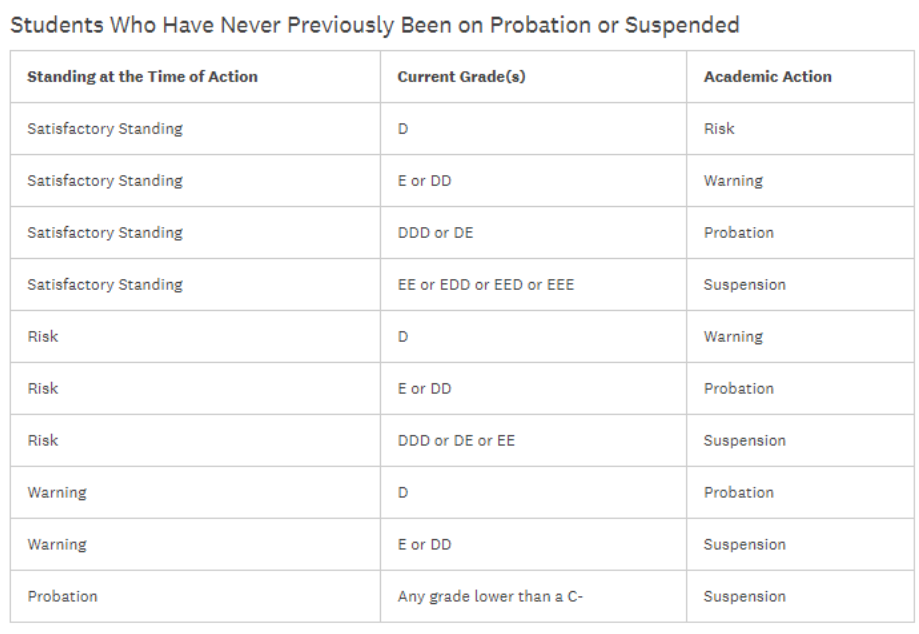This screenshot has height=634, width=919.
Task: Click the Probation cell in the standing column
Action: coord(62,597)
